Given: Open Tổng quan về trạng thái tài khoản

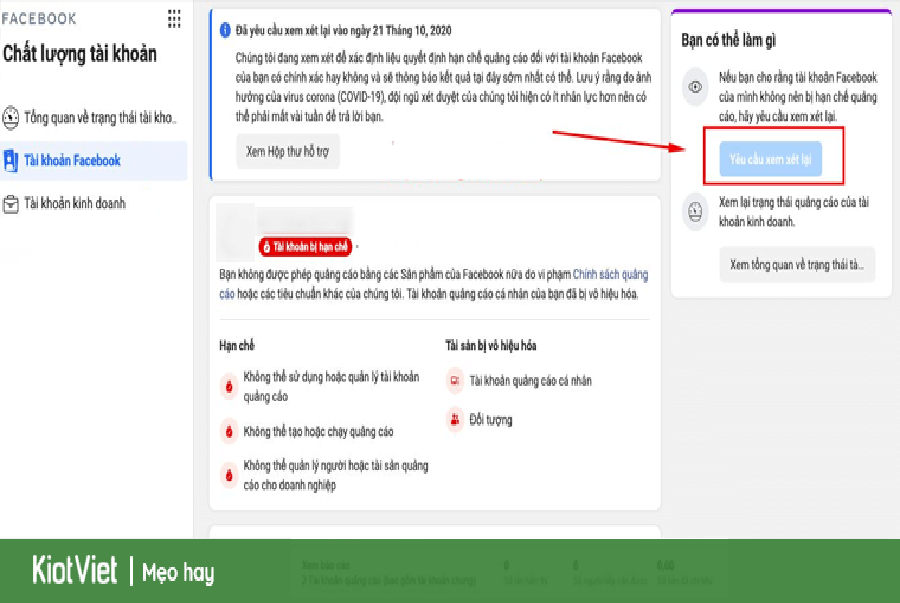Looking at the screenshot, I should coord(93,118).
